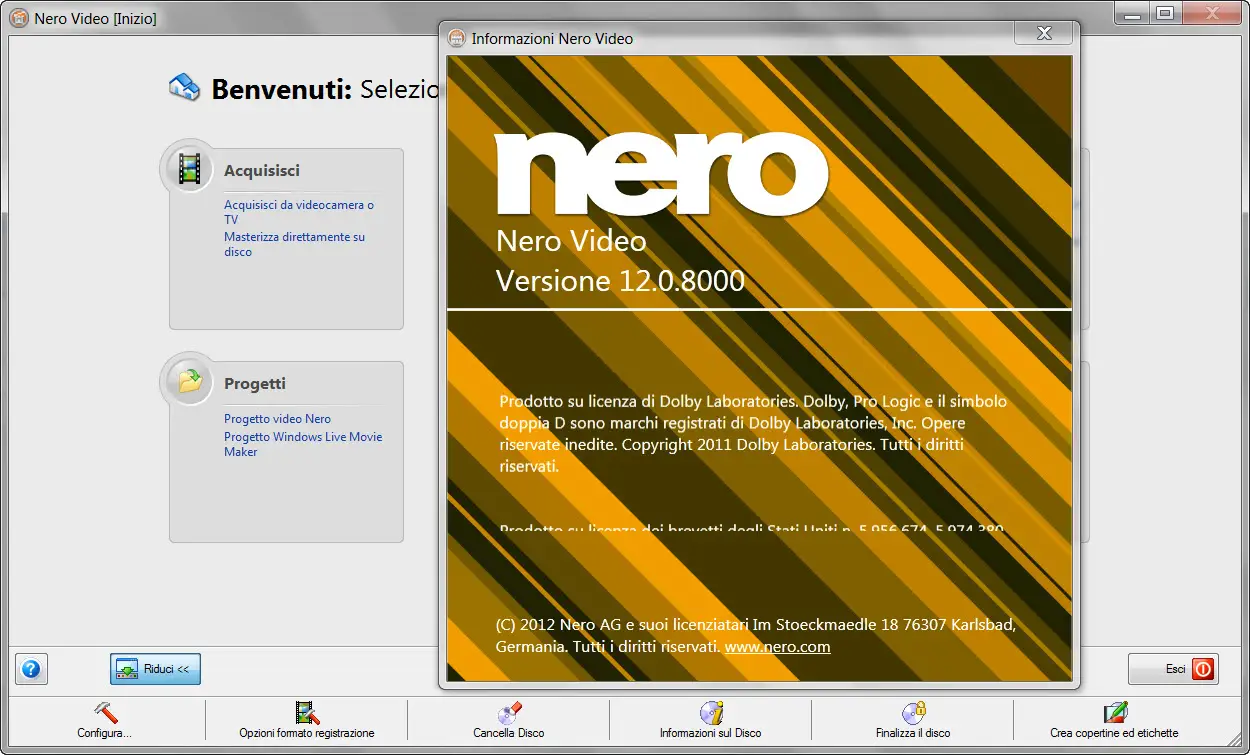This screenshot has height=755, width=1250.
Task: Click the Riduci << button
Action: (155, 669)
